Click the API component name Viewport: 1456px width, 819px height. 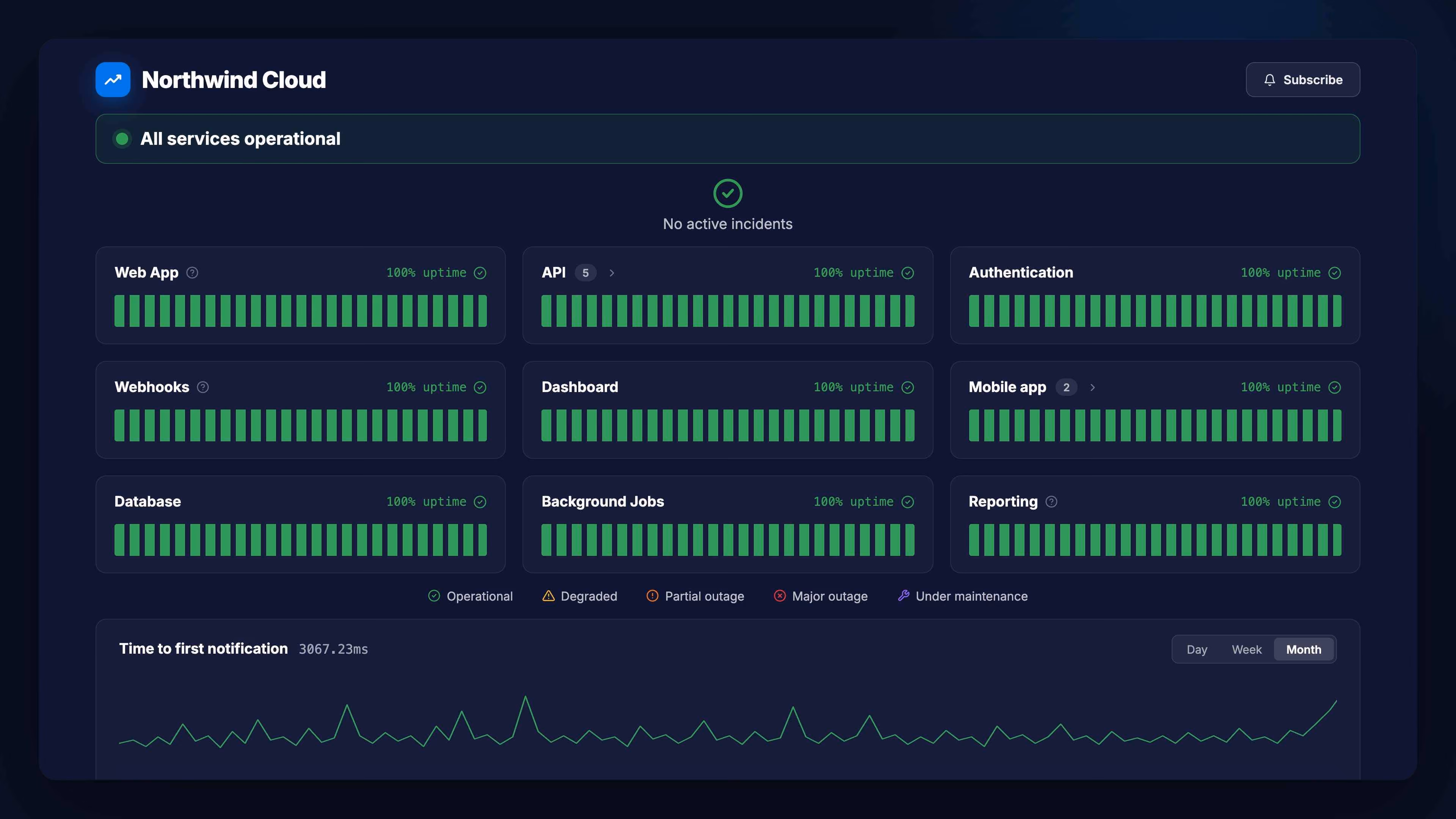click(x=553, y=273)
